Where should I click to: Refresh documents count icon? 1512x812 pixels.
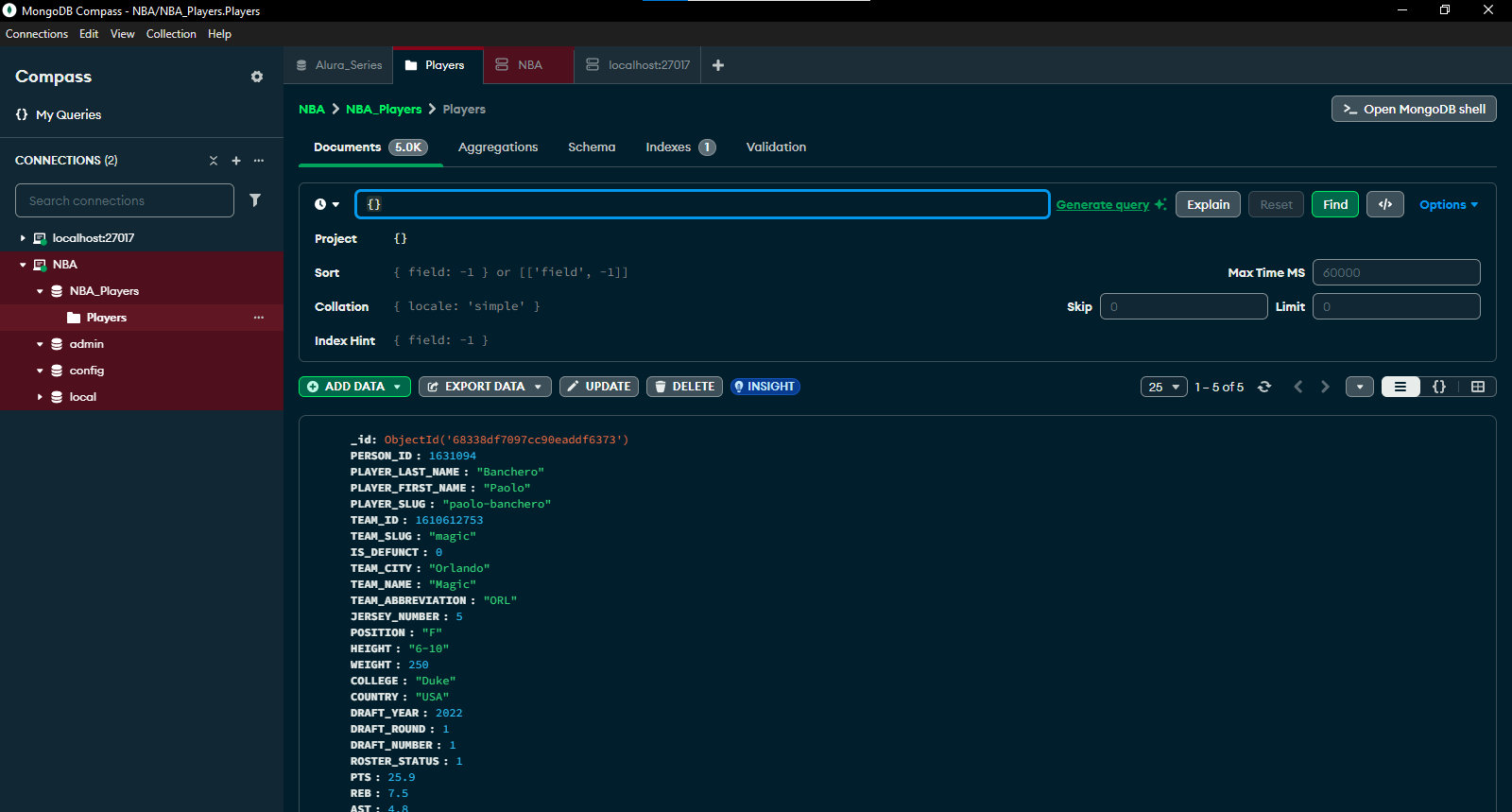point(1264,387)
